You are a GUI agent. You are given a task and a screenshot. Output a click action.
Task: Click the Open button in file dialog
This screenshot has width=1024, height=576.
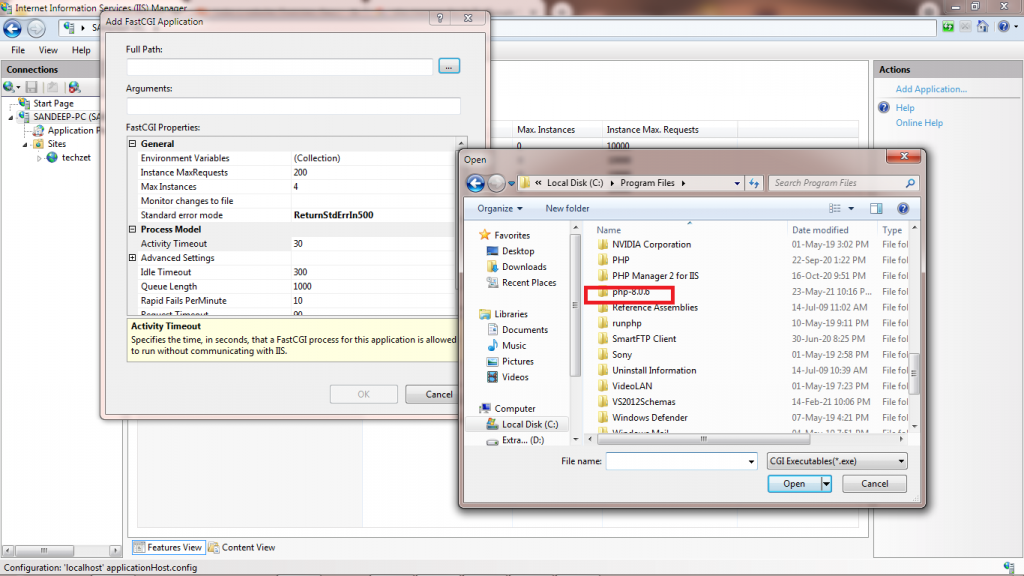coord(793,484)
